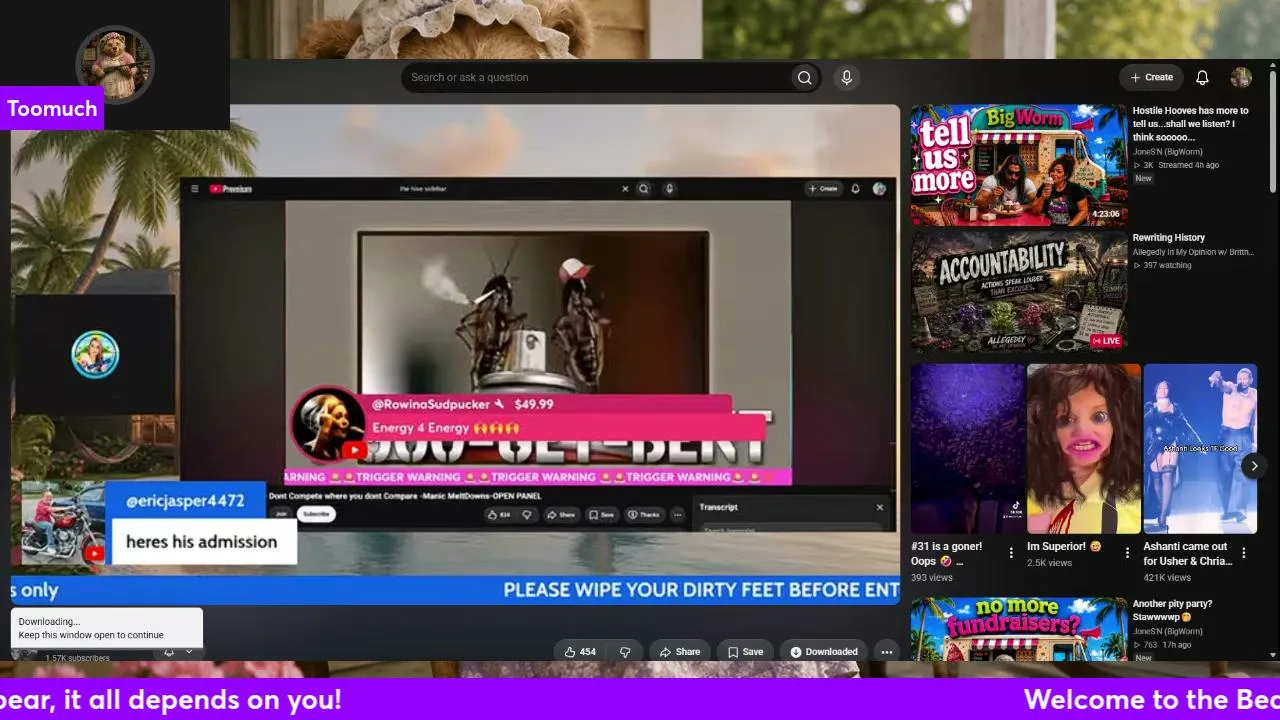The height and width of the screenshot is (720, 1280).
Task: Dislike the current video
Action: point(625,652)
